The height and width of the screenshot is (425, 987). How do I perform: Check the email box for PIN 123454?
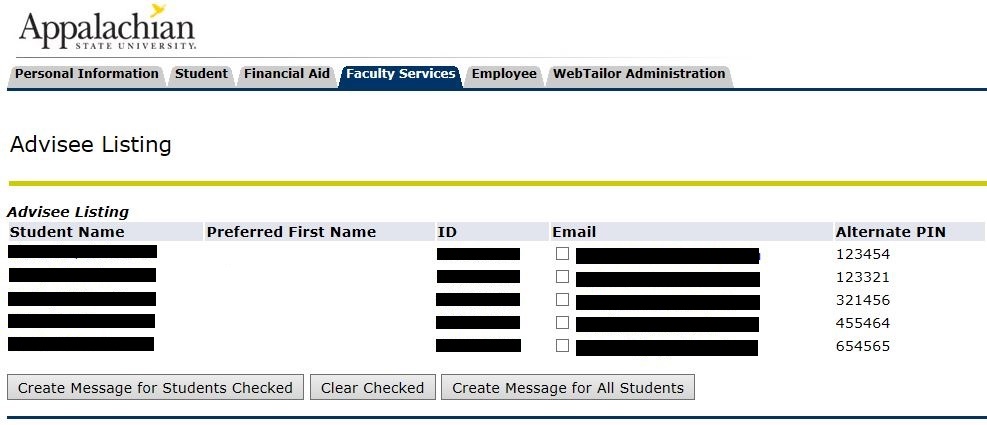[562, 254]
